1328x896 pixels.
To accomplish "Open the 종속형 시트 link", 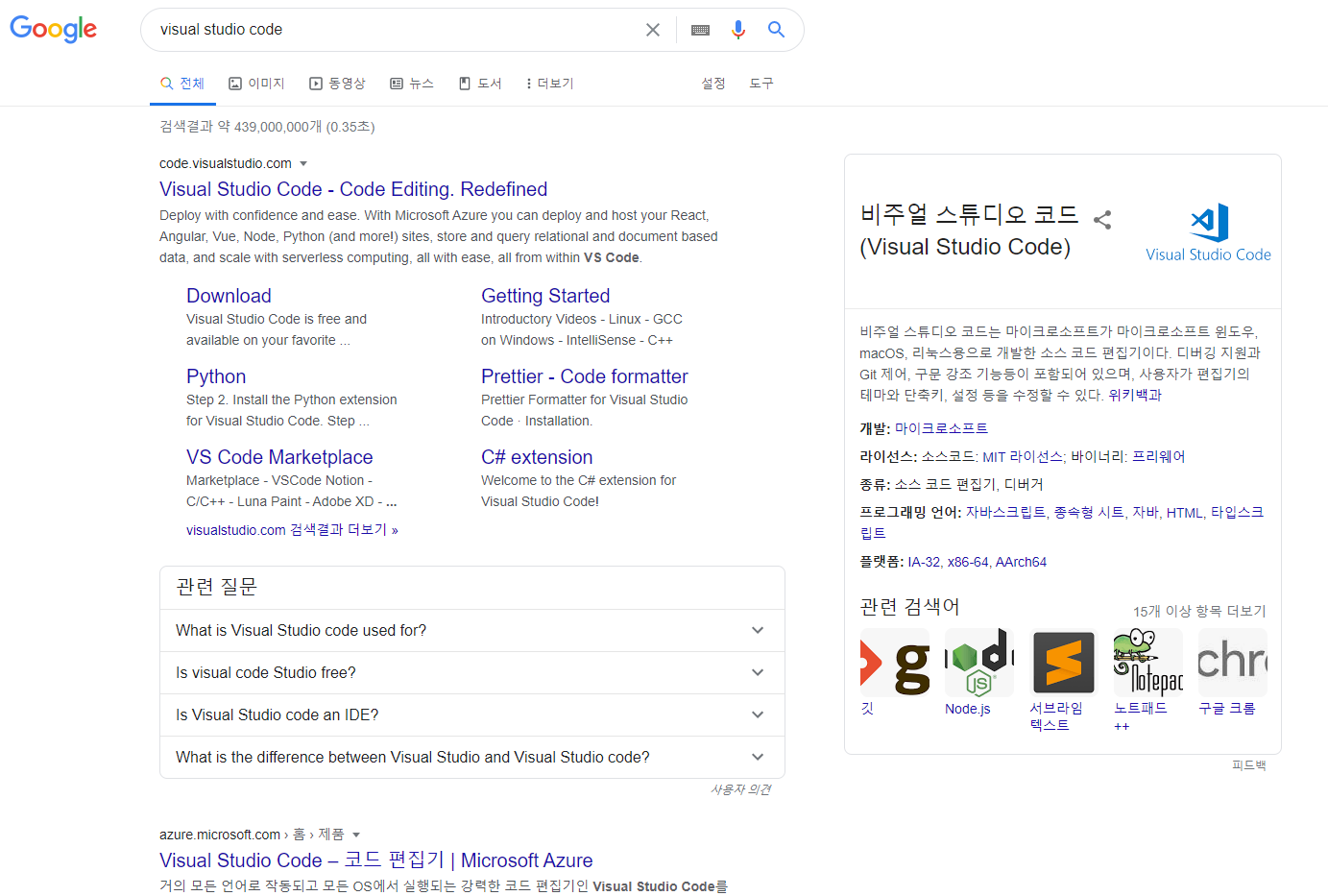I will pyautogui.click(x=1089, y=513).
